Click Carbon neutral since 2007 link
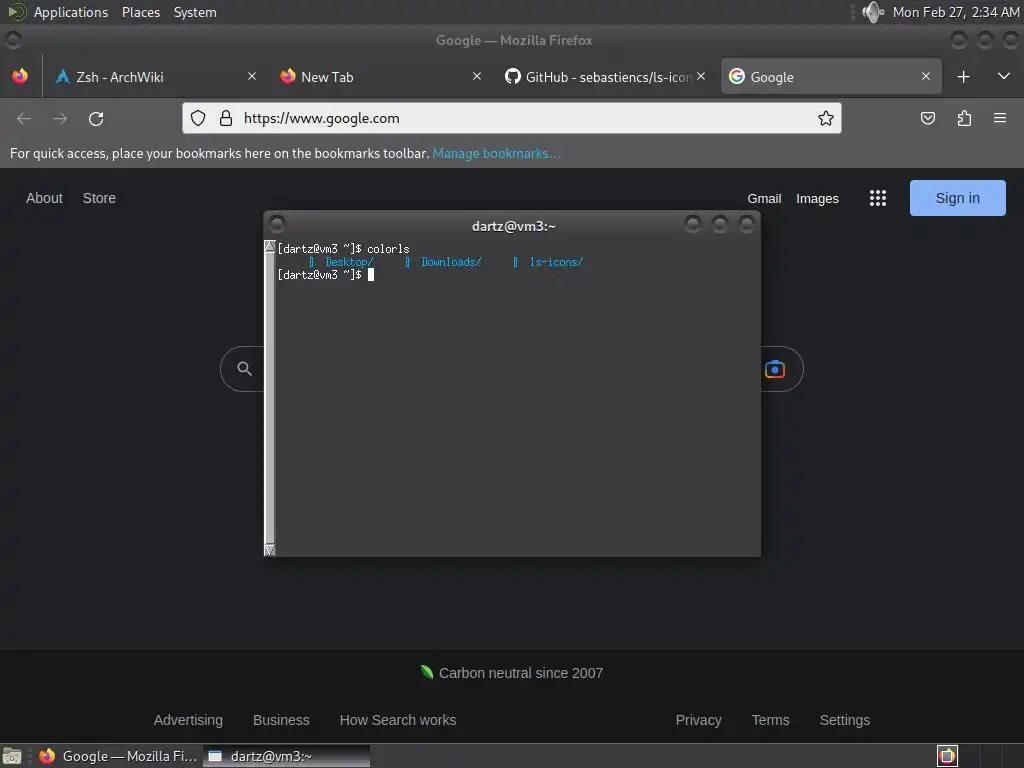The image size is (1024, 768). click(x=512, y=673)
